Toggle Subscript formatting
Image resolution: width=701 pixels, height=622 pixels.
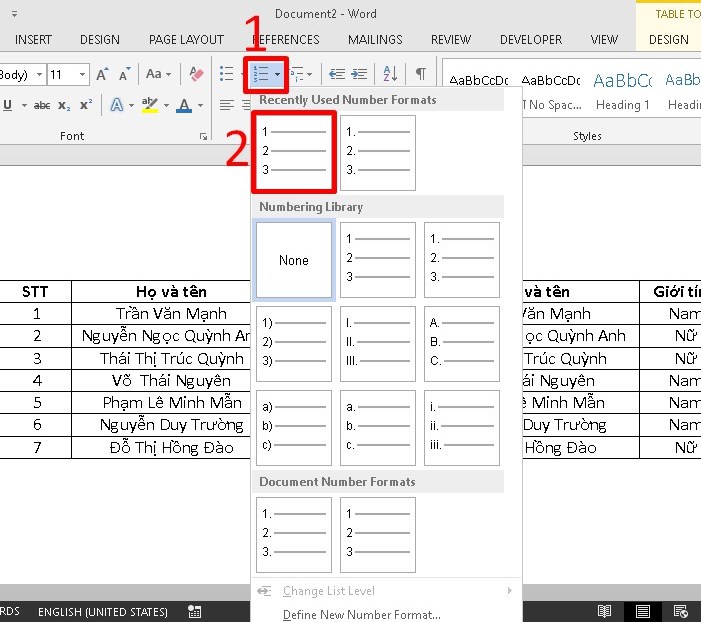(x=64, y=106)
